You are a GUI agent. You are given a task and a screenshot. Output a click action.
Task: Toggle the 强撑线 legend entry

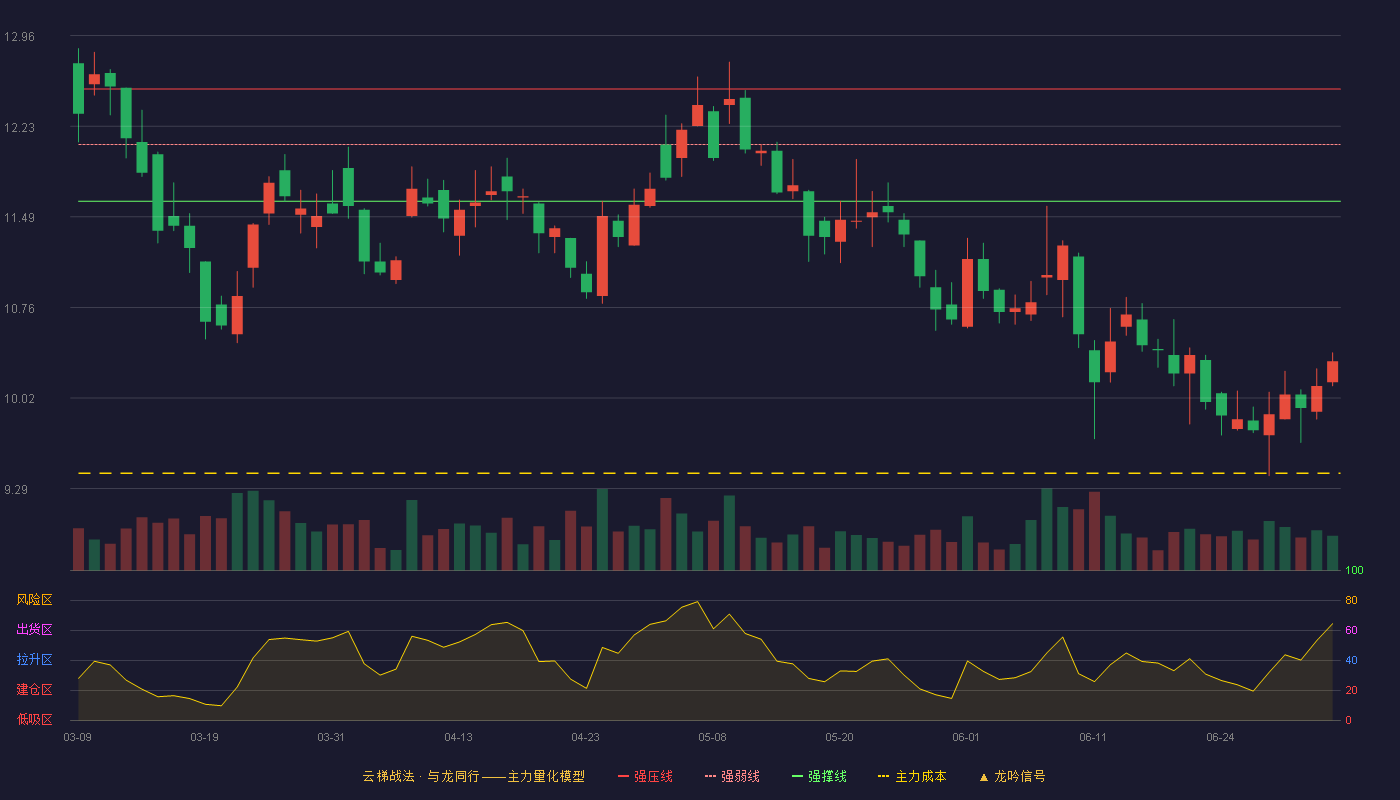(x=819, y=776)
